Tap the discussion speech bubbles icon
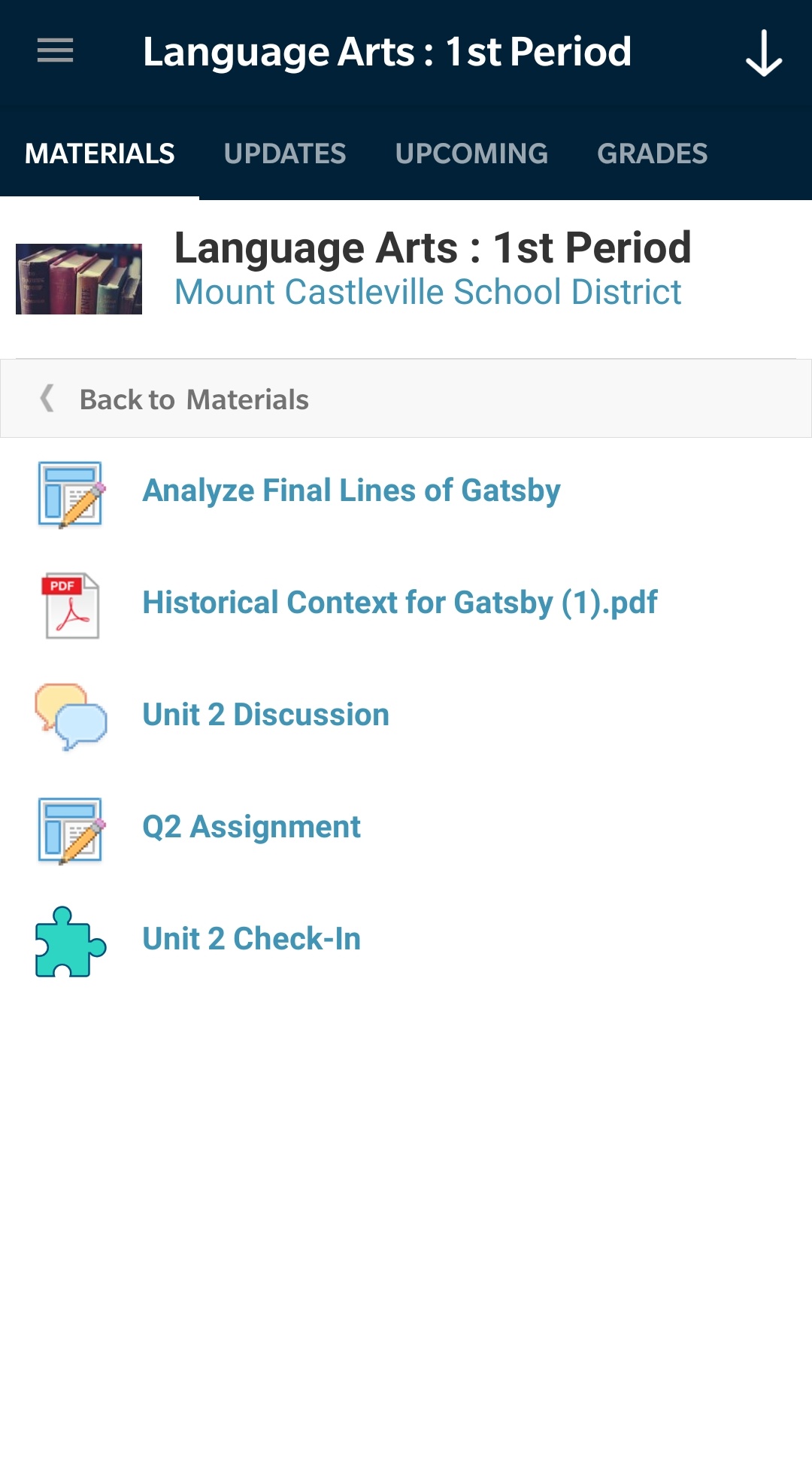812x1467 pixels. (x=71, y=717)
